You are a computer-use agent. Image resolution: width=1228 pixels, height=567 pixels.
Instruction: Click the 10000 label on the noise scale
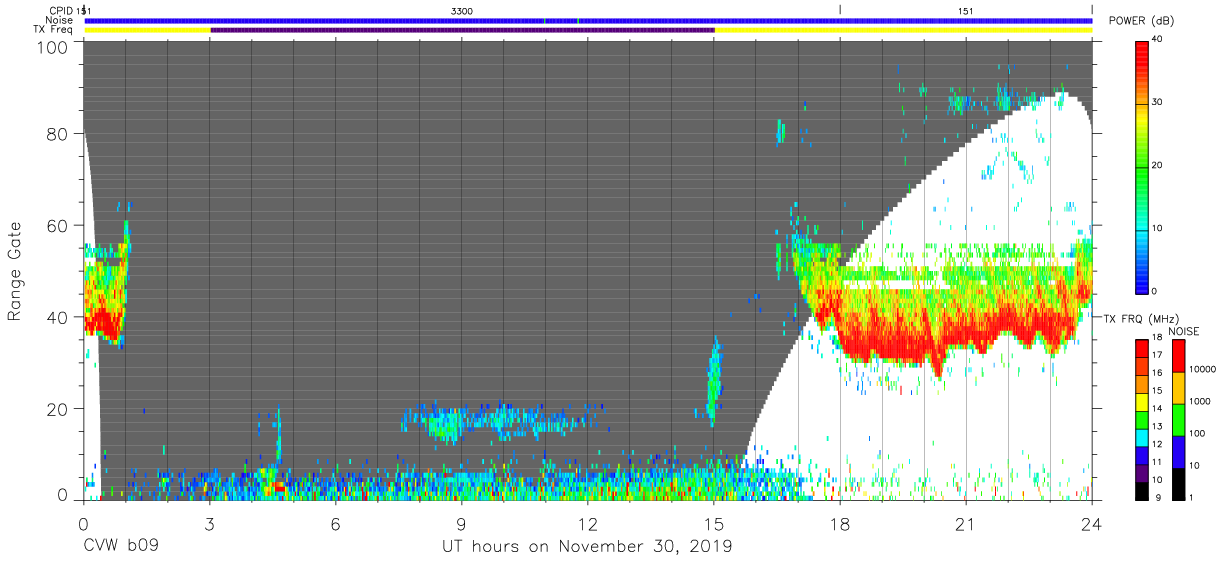[x=1204, y=367]
